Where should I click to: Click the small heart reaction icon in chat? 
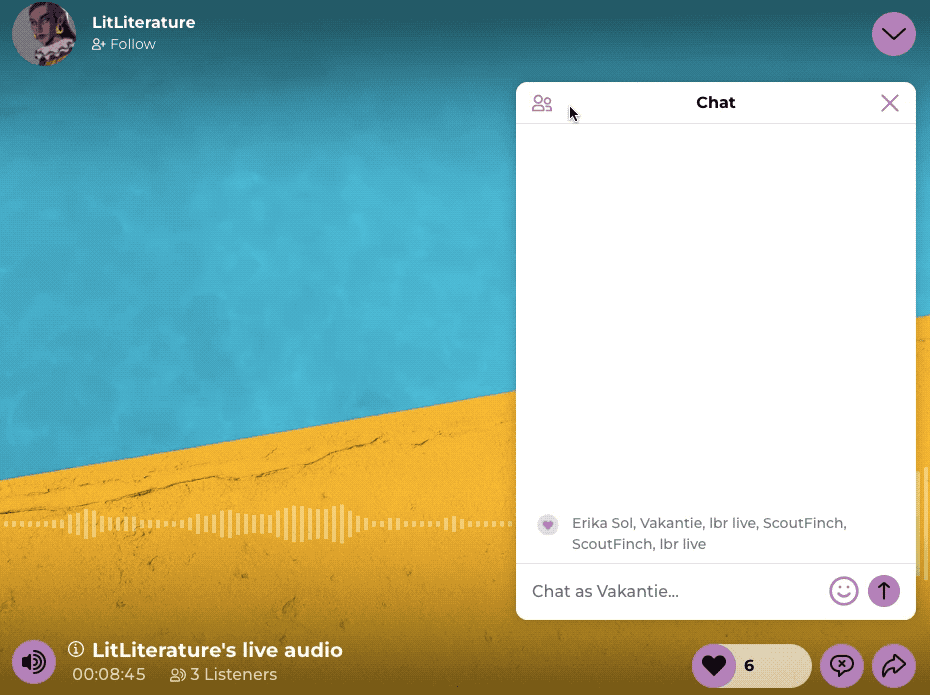click(x=547, y=525)
